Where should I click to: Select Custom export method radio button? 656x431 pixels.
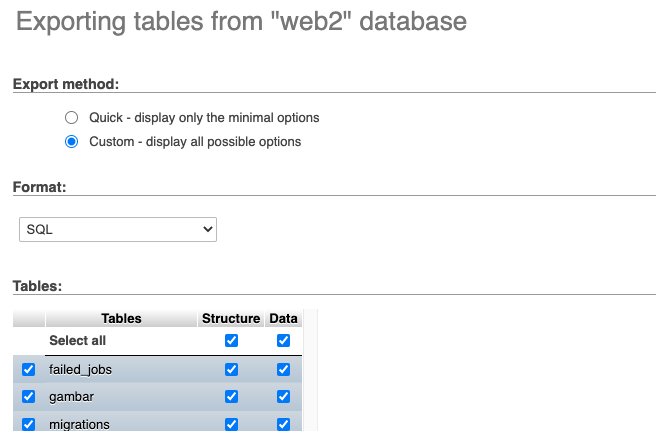(72, 142)
